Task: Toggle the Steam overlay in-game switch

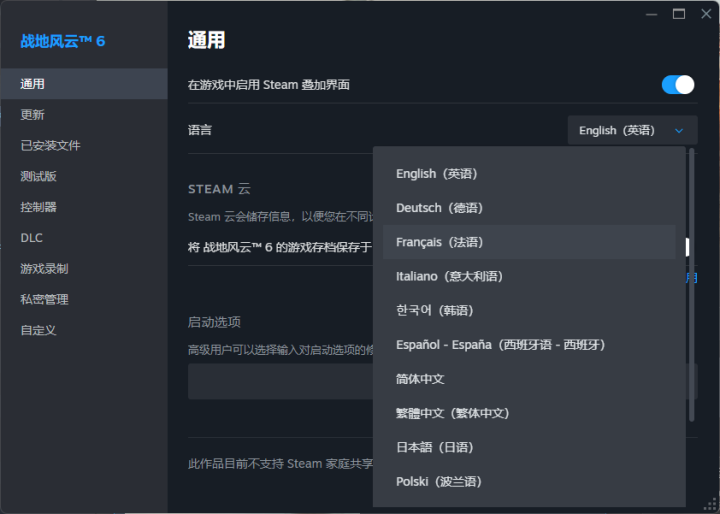Action: point(677,85)
